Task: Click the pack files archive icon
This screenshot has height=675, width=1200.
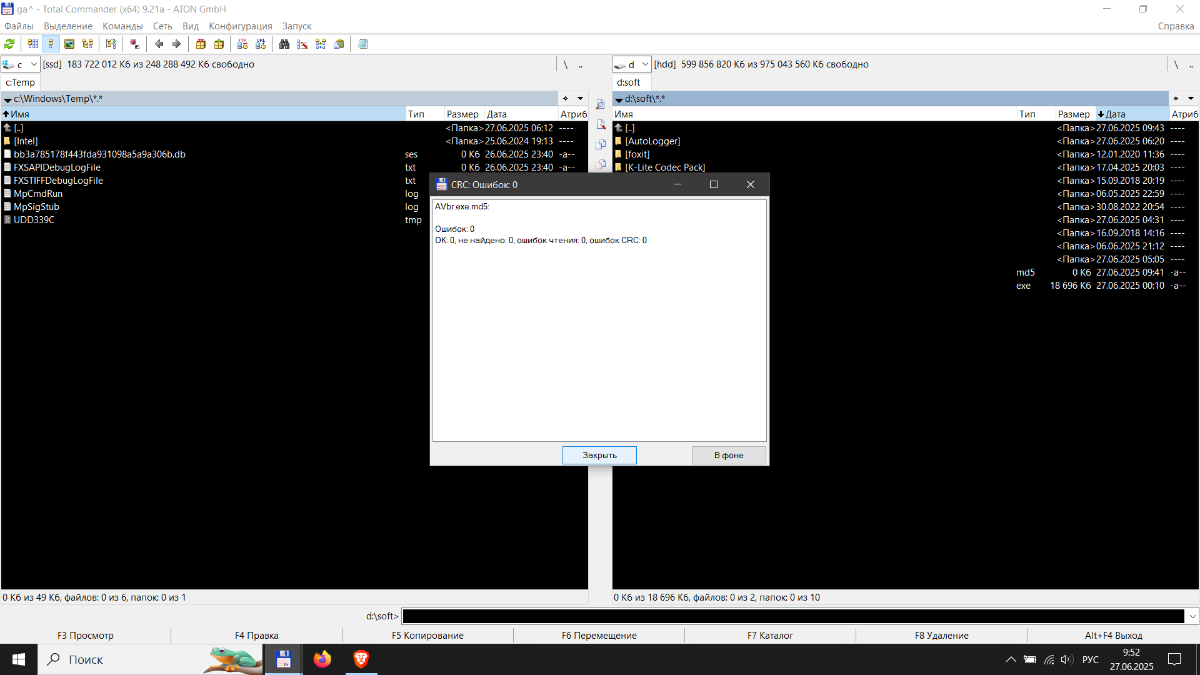Action: click(200, 44)
